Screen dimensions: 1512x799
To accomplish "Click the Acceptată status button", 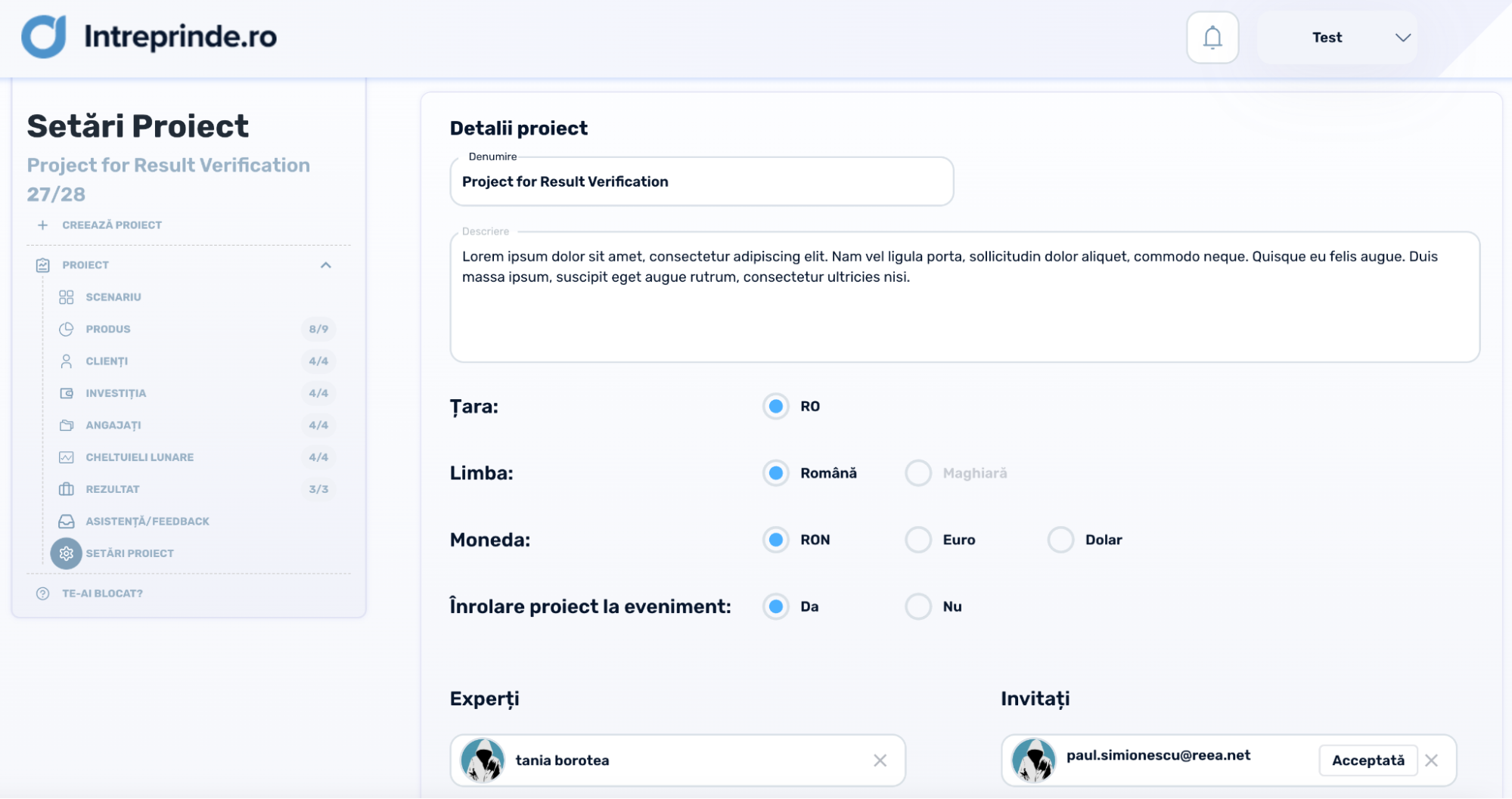I will click(x=1368, y=760).
